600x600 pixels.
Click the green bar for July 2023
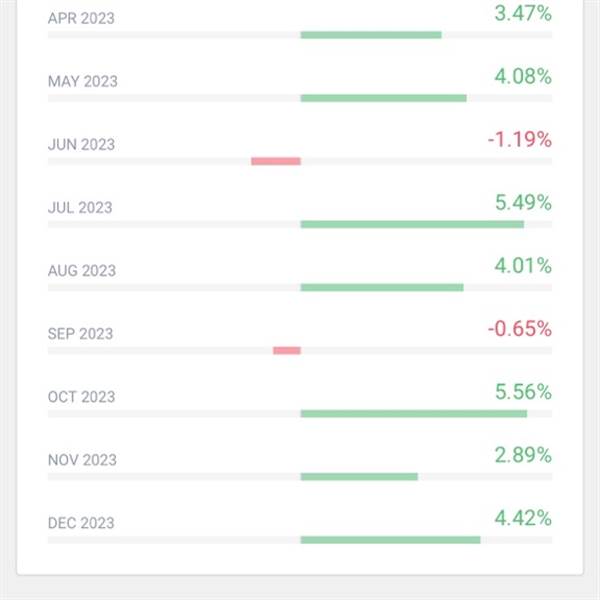pos(412,224)
